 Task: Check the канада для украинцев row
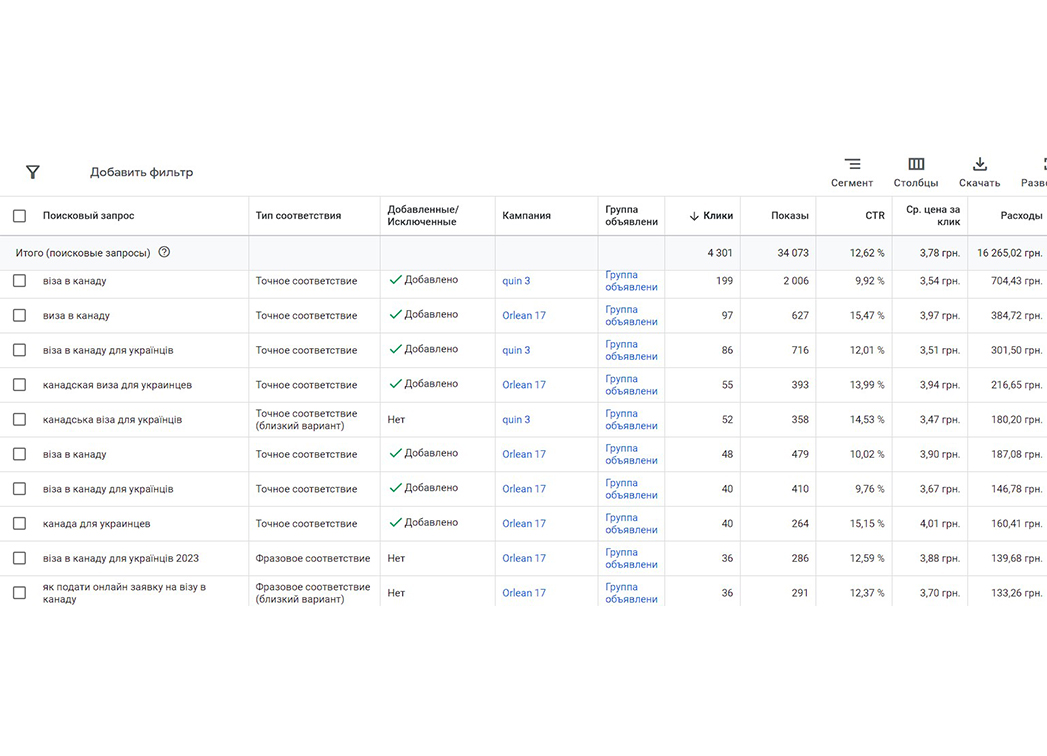point(19,524)
